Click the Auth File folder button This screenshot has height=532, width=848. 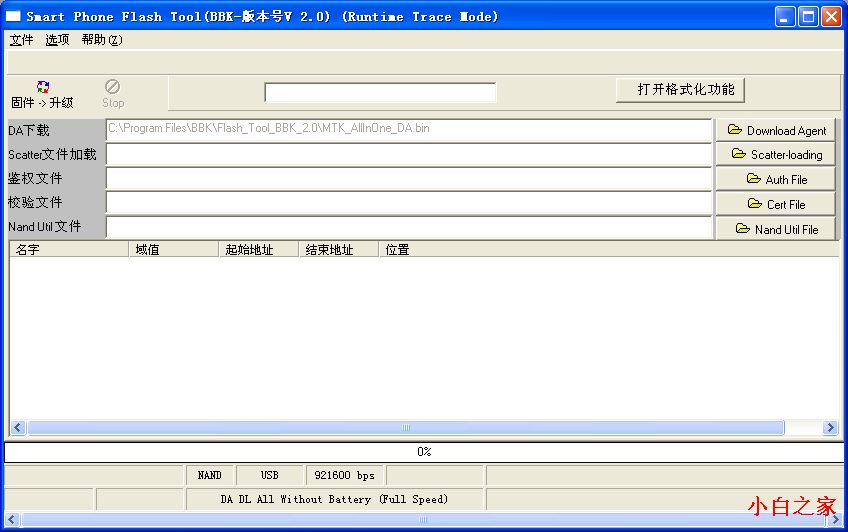[x=776, y=179]
